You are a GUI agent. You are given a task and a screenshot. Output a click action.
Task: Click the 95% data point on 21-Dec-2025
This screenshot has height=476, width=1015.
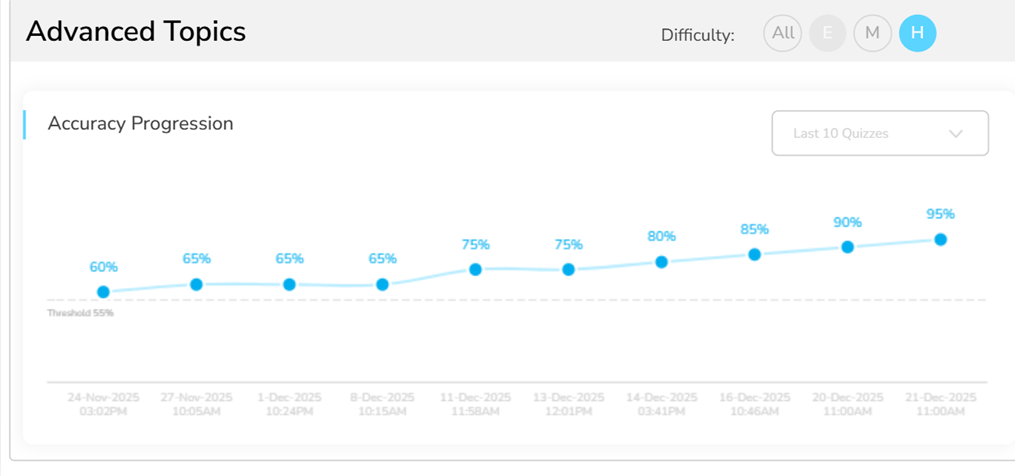pyautogui.click(x=941, y=239)
